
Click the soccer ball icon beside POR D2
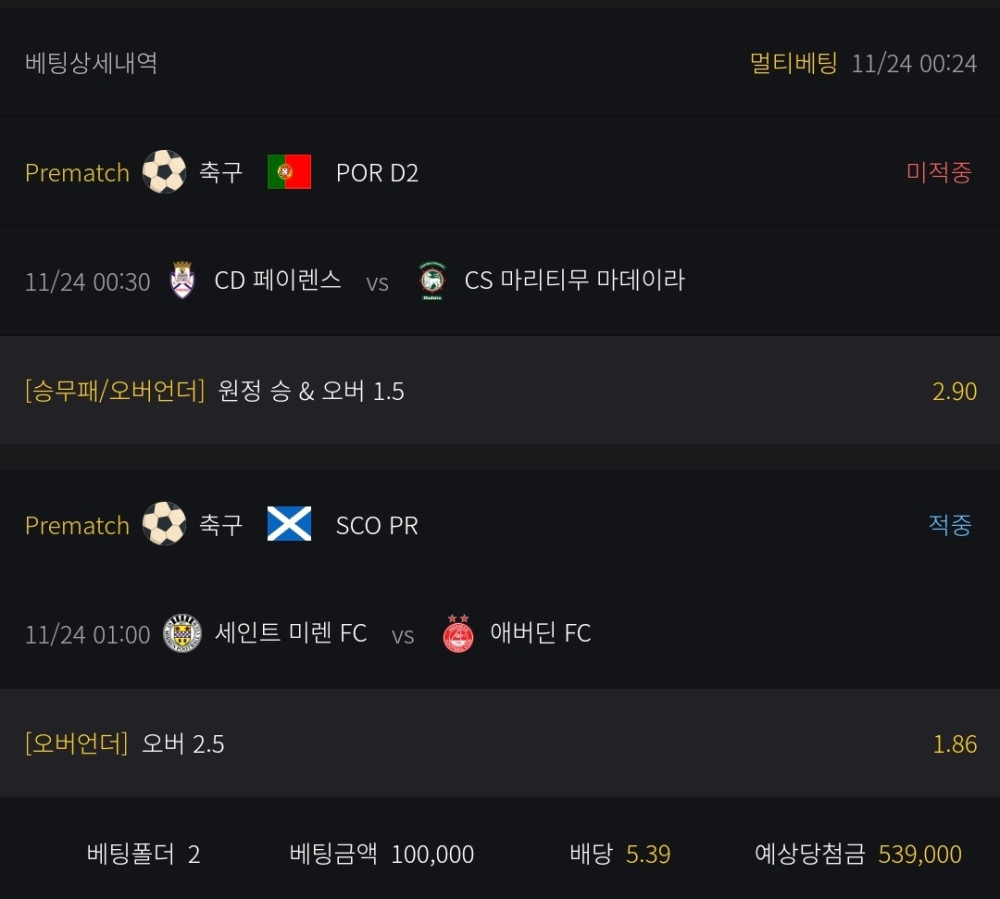pyautogui.click(x=164, y=172)
